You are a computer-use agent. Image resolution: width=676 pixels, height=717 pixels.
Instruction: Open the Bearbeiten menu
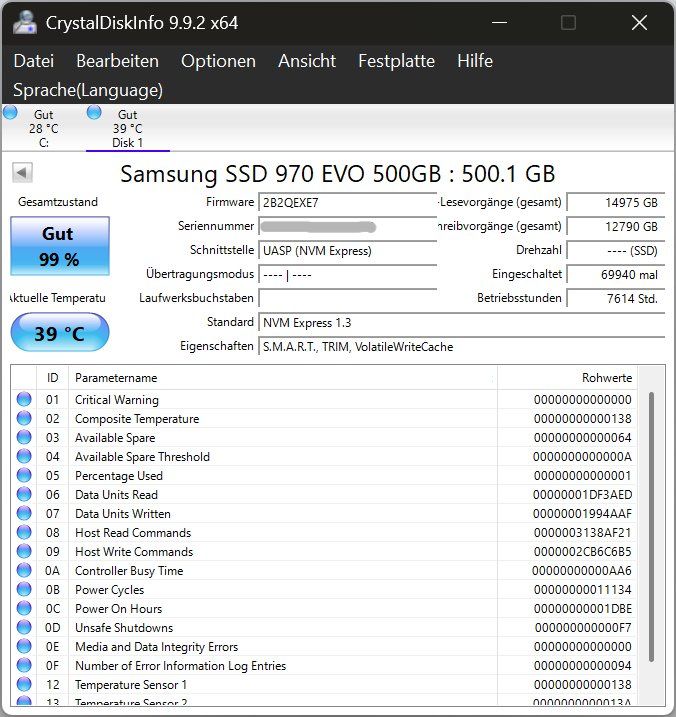[118, 61]
